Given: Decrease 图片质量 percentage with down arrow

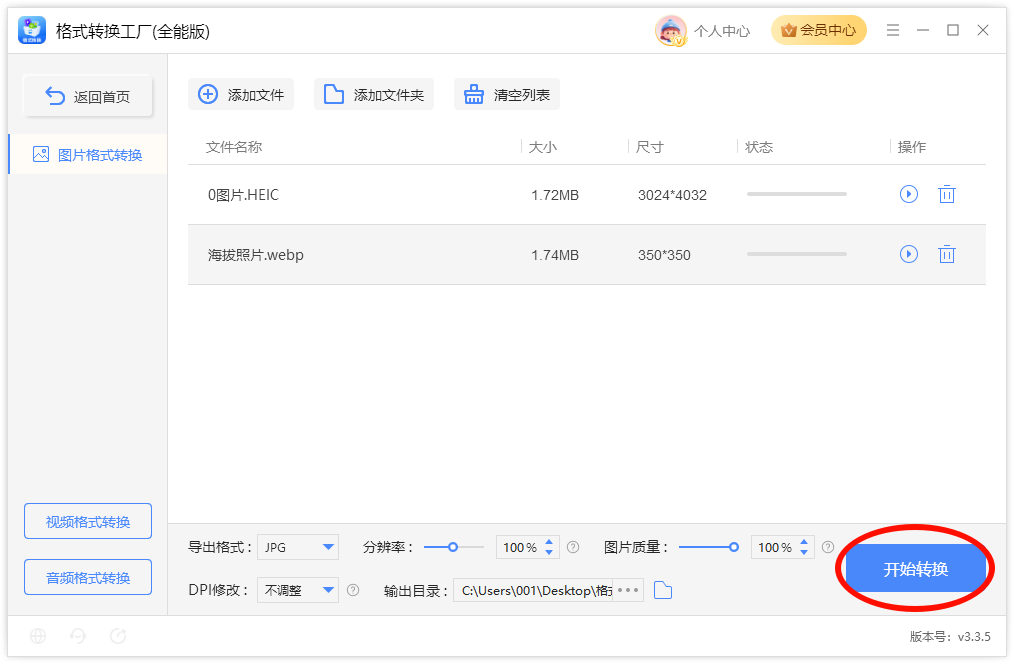Looking at the screenshot, I should (x=804, y=553).
